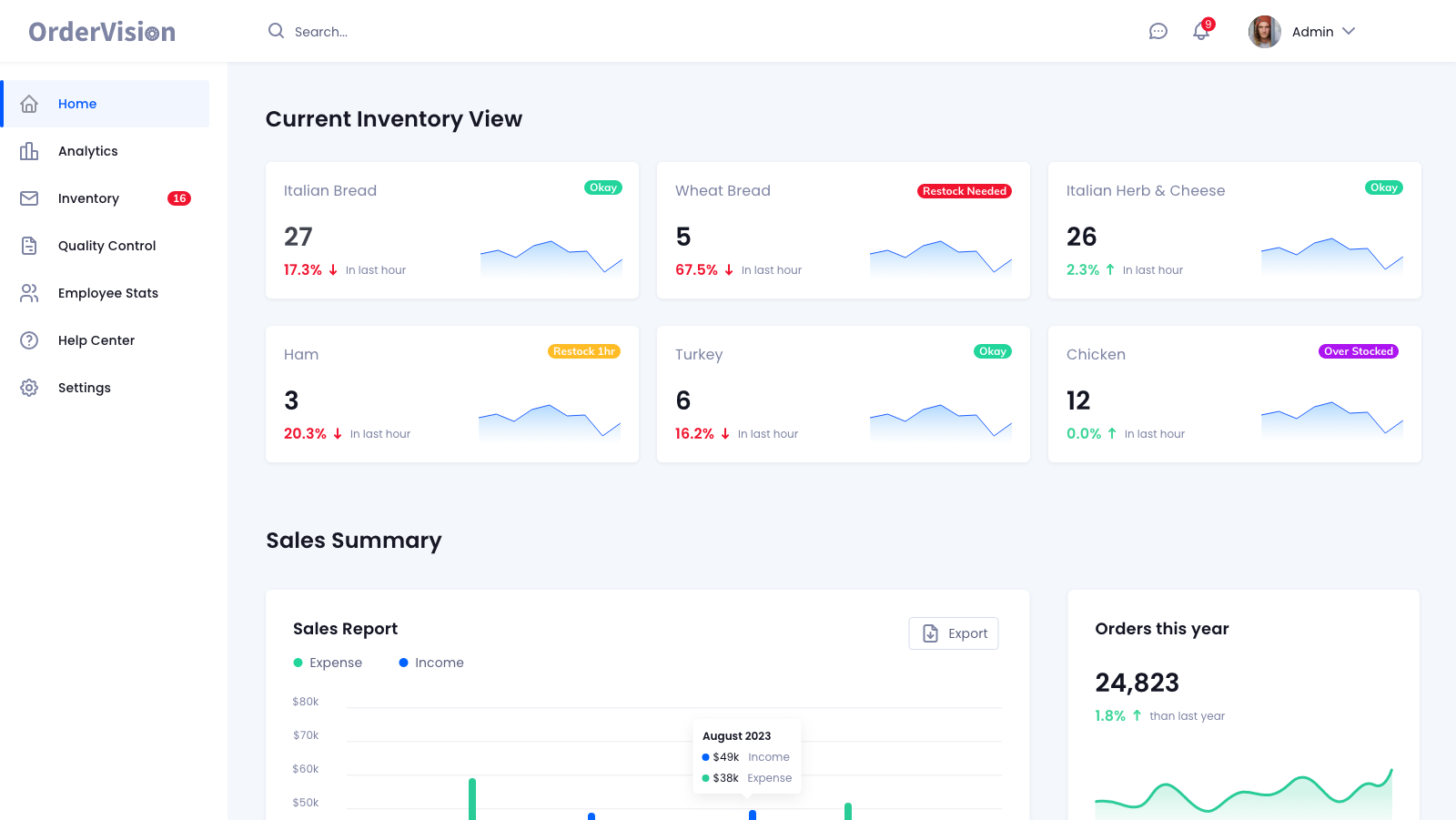
Task: Click the Settings gear icon
Action: pos(29,388)
